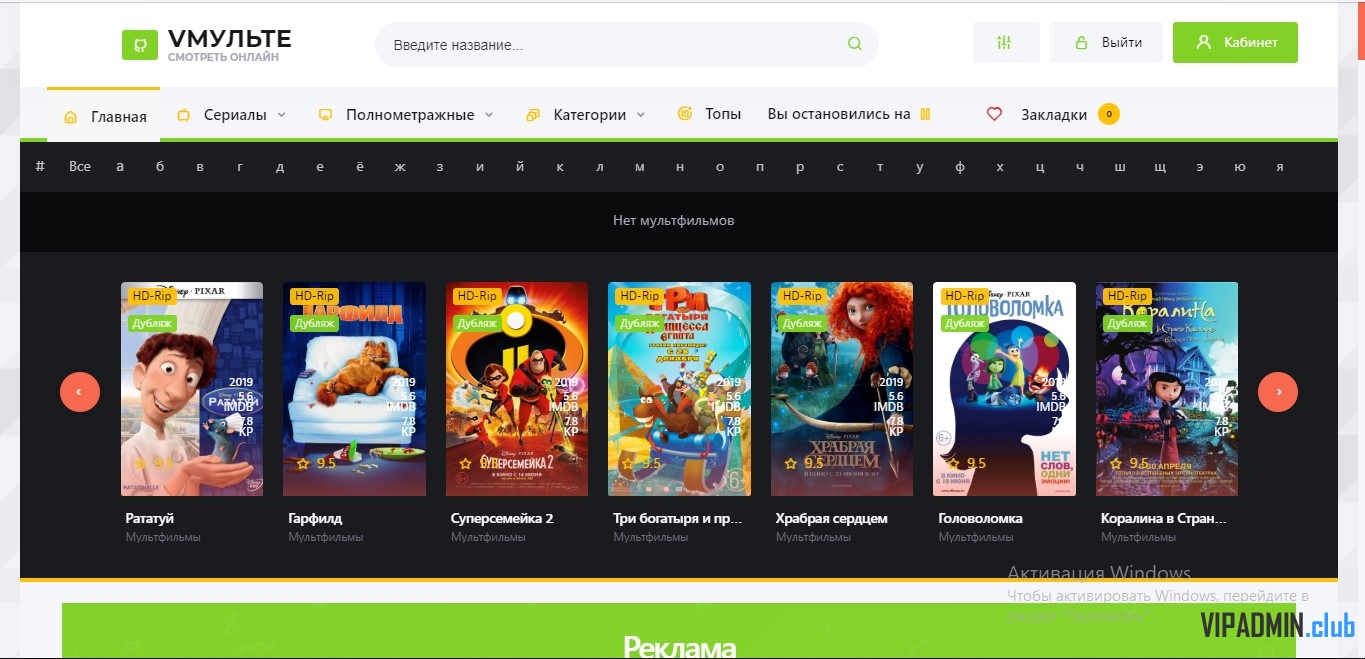Click the green VМУЛЬТЕ logo icon
The height and width of the screenshot is (659, 1365).
coord(140,45)
